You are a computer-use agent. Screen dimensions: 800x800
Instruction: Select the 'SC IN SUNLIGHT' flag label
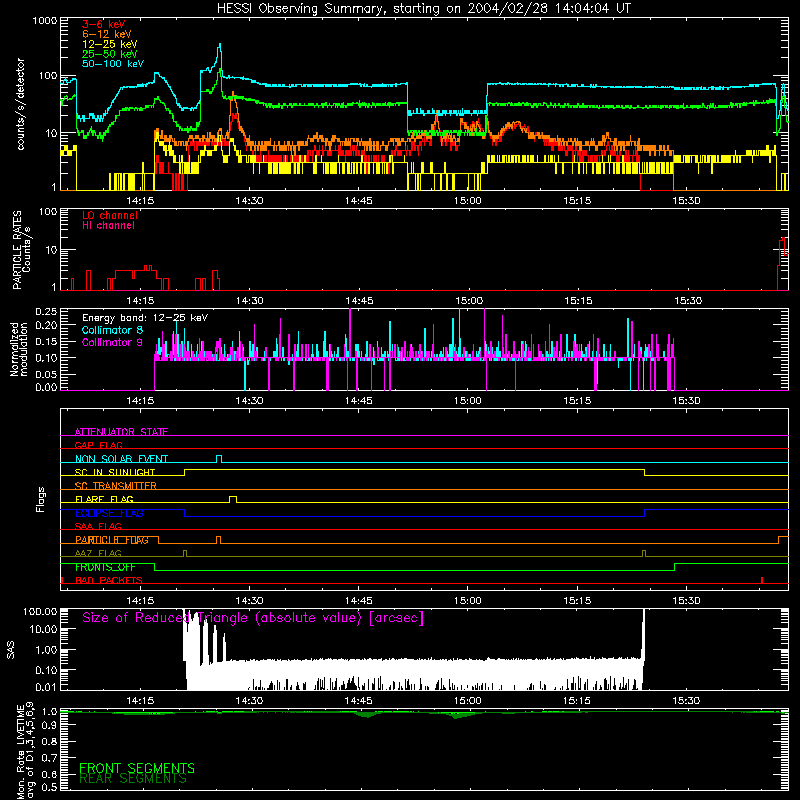115,472
